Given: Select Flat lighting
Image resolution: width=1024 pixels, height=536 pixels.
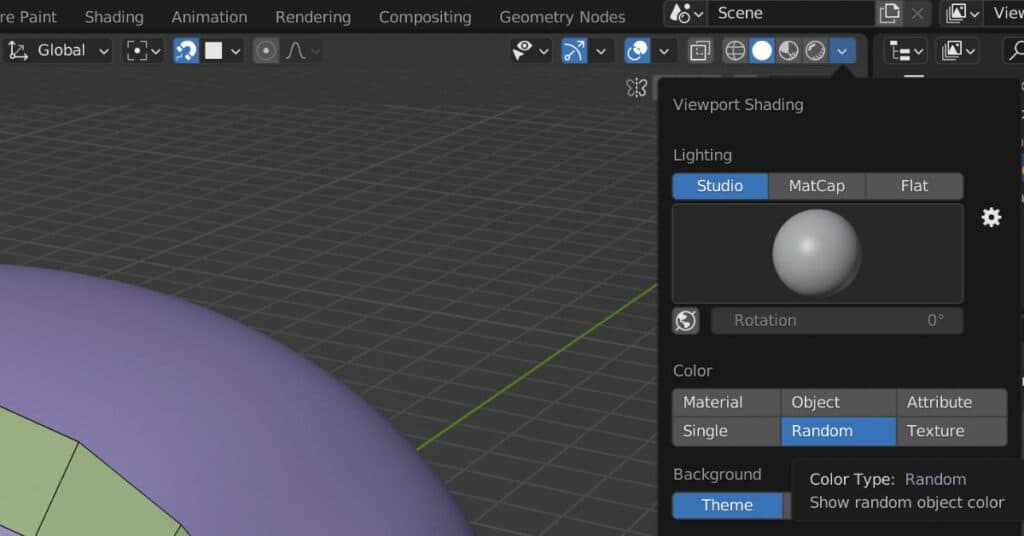Looking at the screenshot, I should (x=914, y=186).
